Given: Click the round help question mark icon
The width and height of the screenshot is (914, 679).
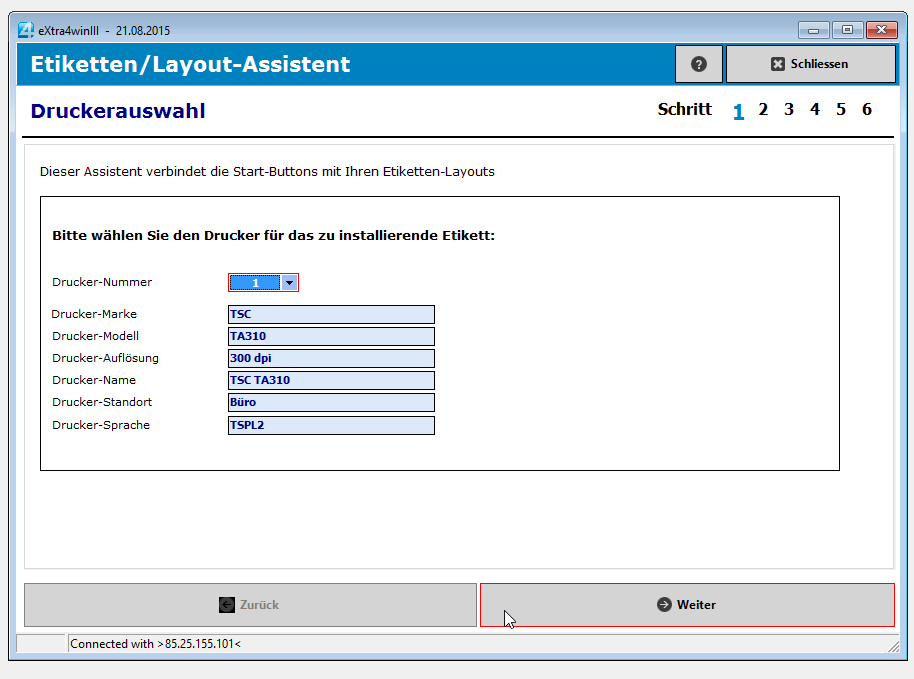Looking at the screenshot, I should 698,63.
